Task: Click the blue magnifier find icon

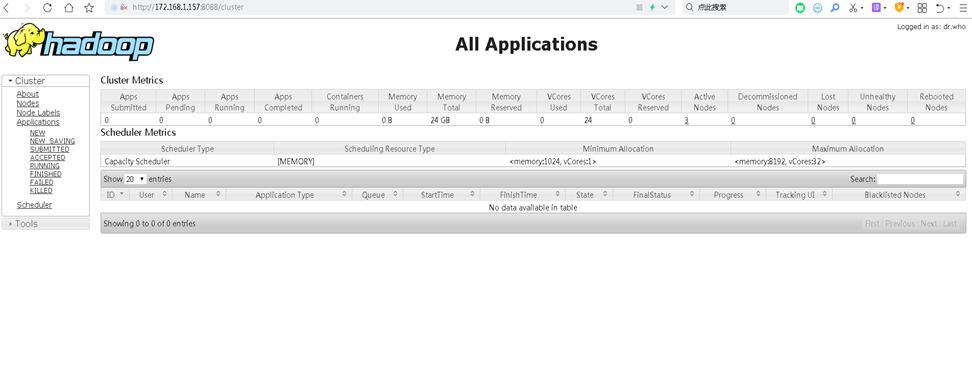Action: (x=834, y=8)
